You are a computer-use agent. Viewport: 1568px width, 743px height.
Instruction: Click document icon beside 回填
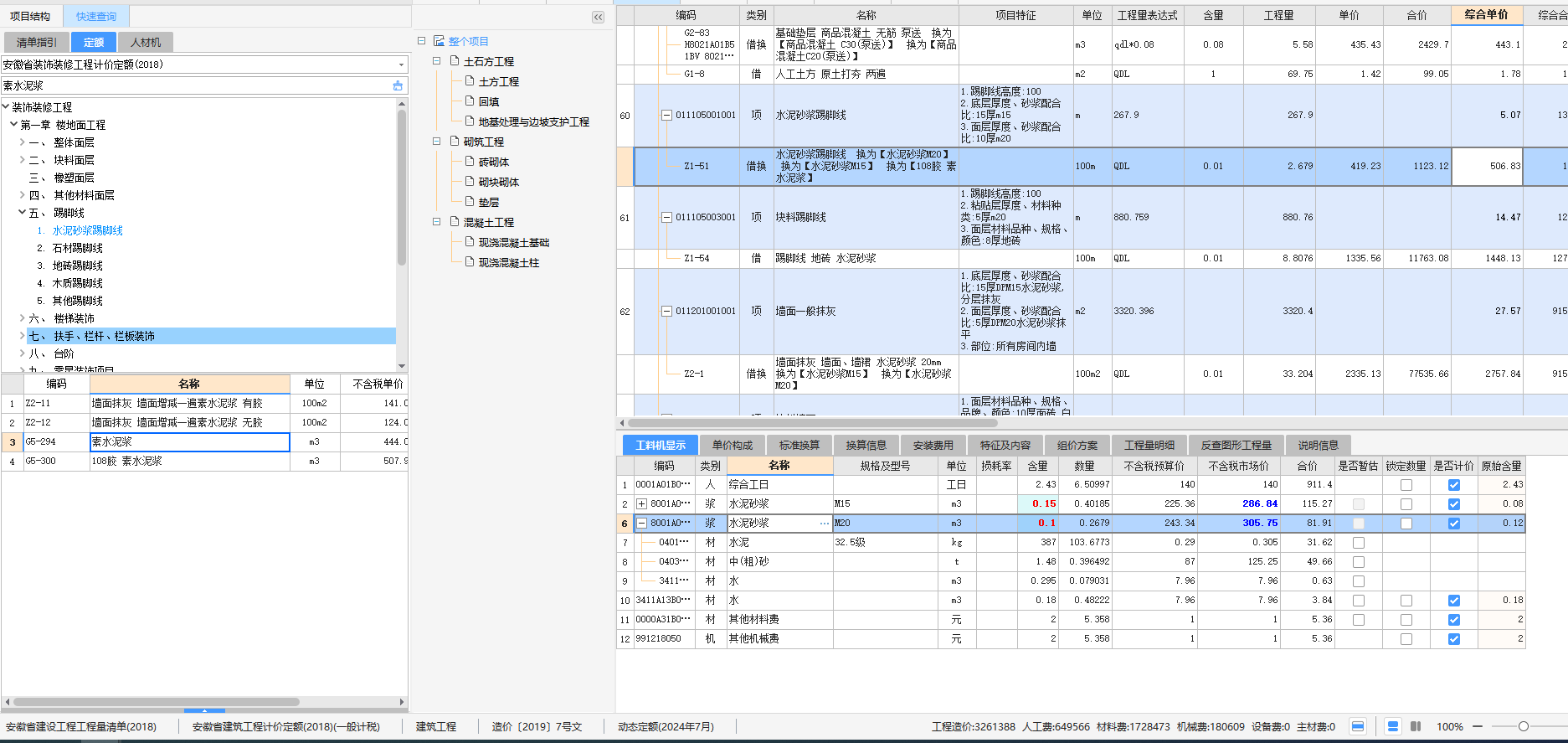point(470,101)
